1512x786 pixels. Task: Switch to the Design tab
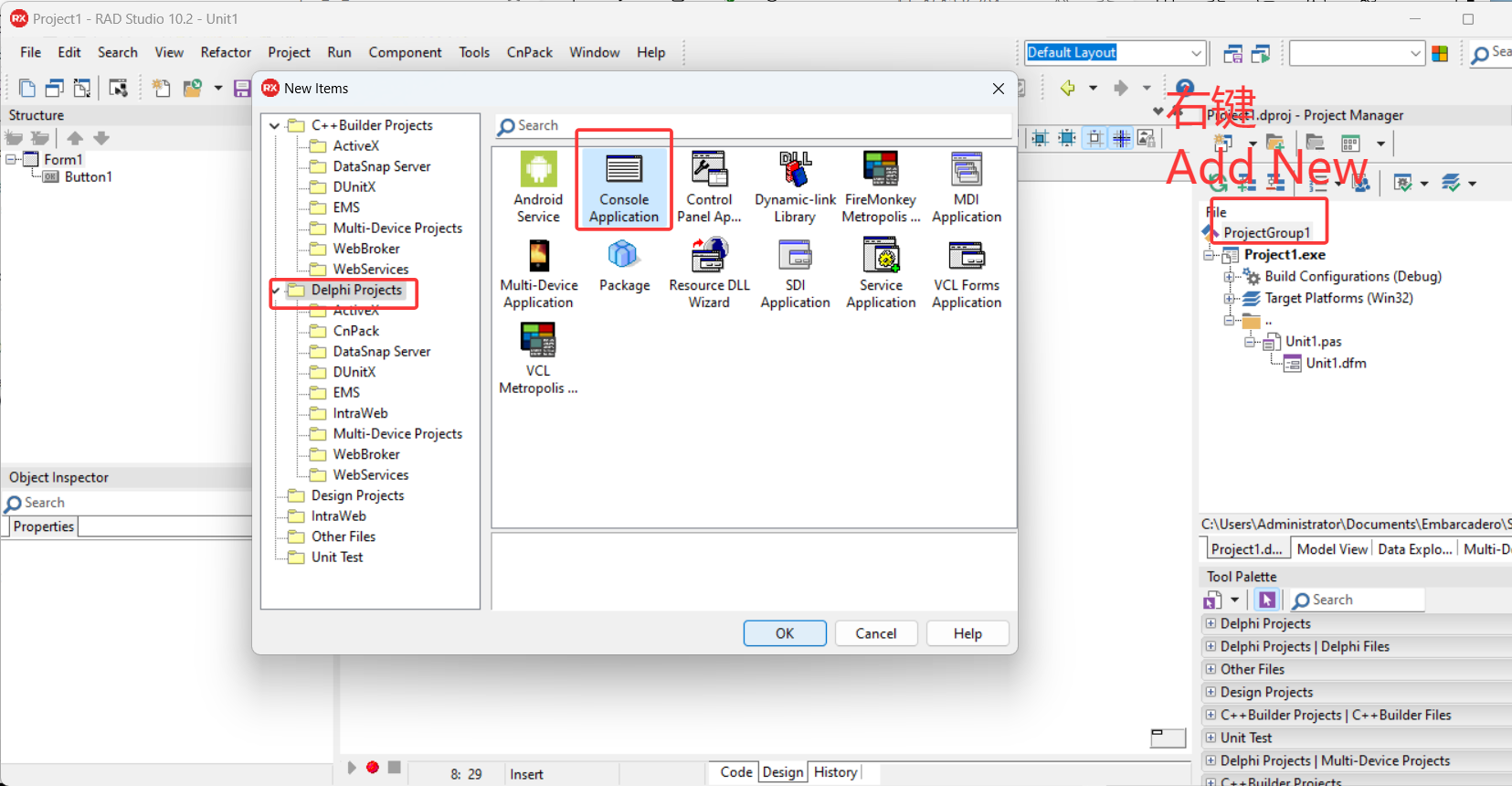[x=783, y=772]
